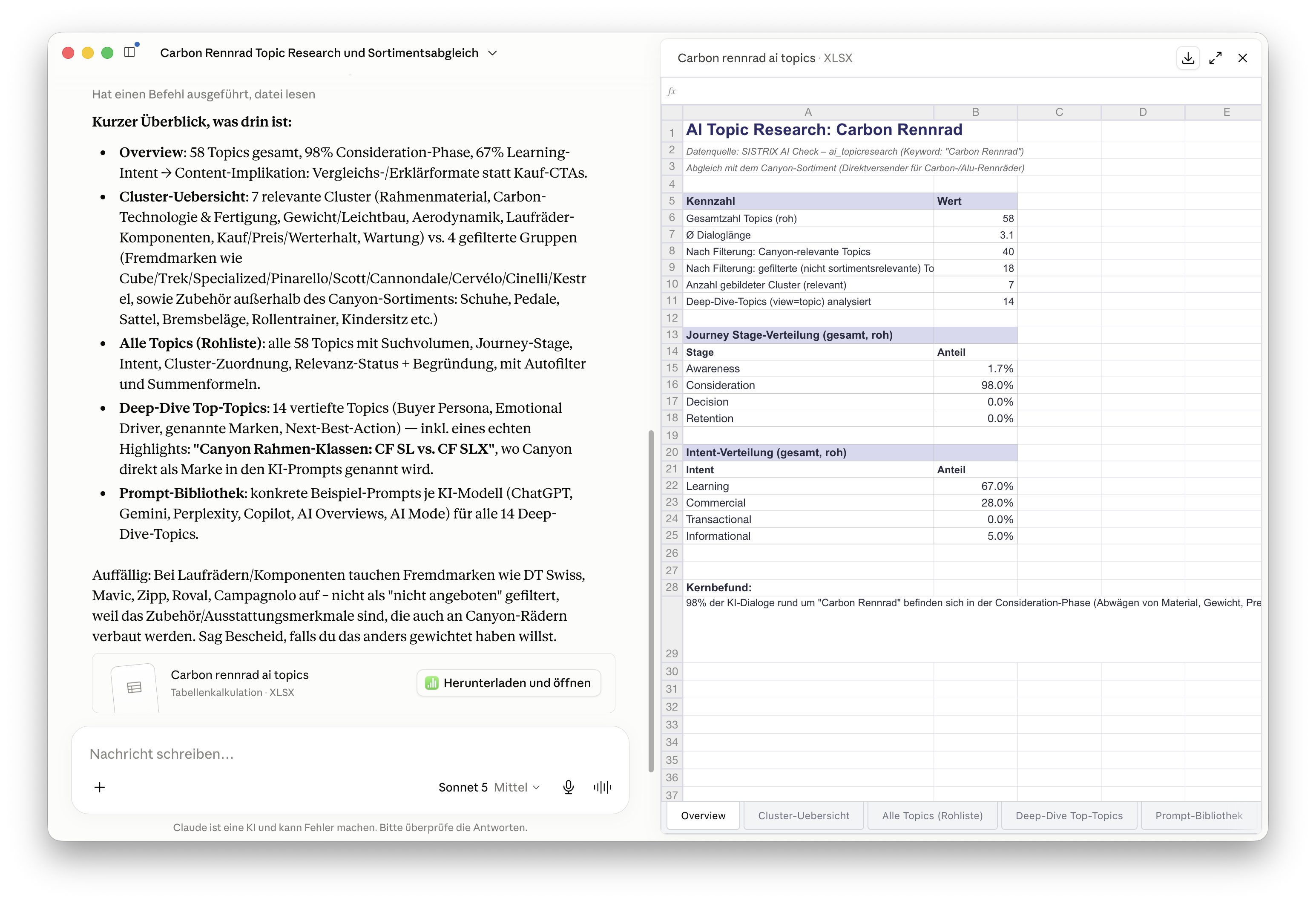Click the 'Kennzahl' header cell
The width and height of the screenshot is (1316, 904).
point(808,201)
